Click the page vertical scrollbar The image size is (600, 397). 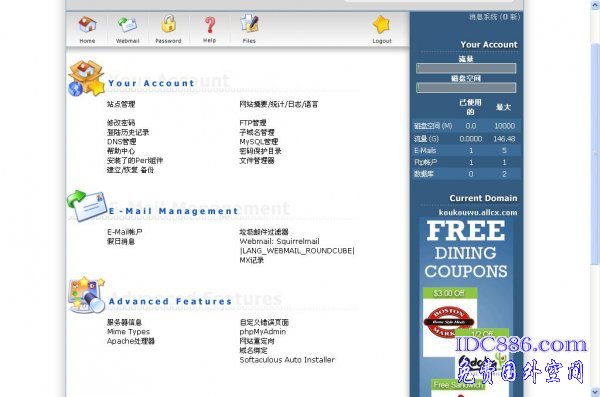coord(595,198)
